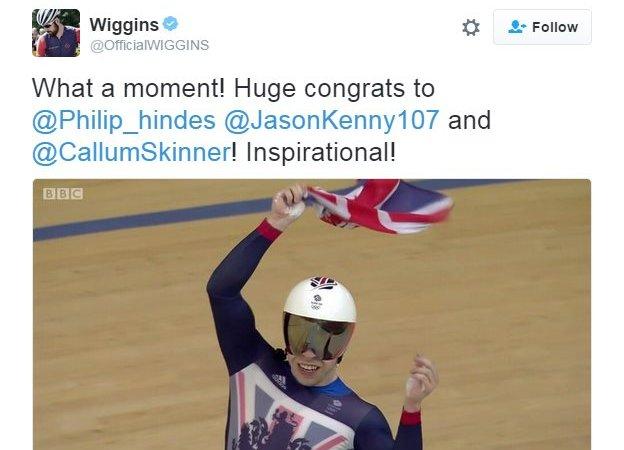Open the attached cyclist photo
The height and width of the screenshot is (450, 624).
coord(312,314)
